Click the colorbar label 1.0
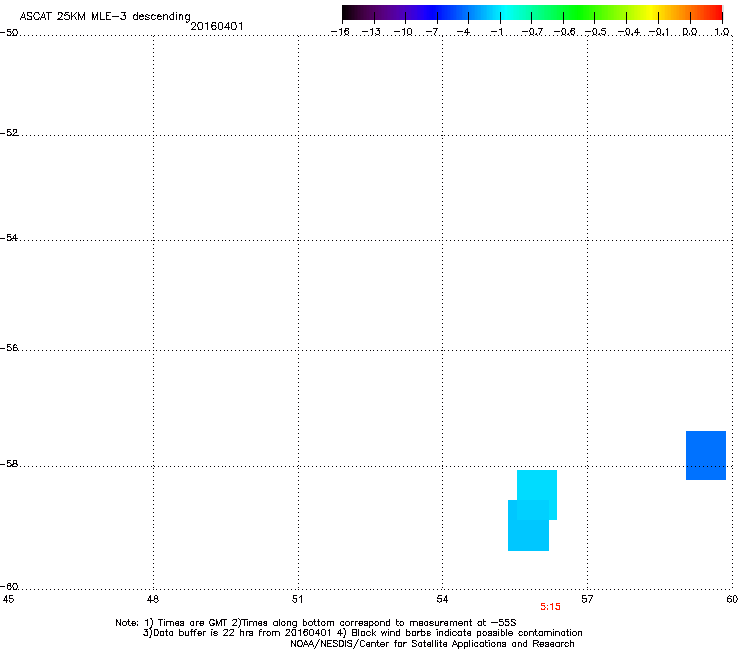Screen dimensions: 740x650 click(722, 32)
